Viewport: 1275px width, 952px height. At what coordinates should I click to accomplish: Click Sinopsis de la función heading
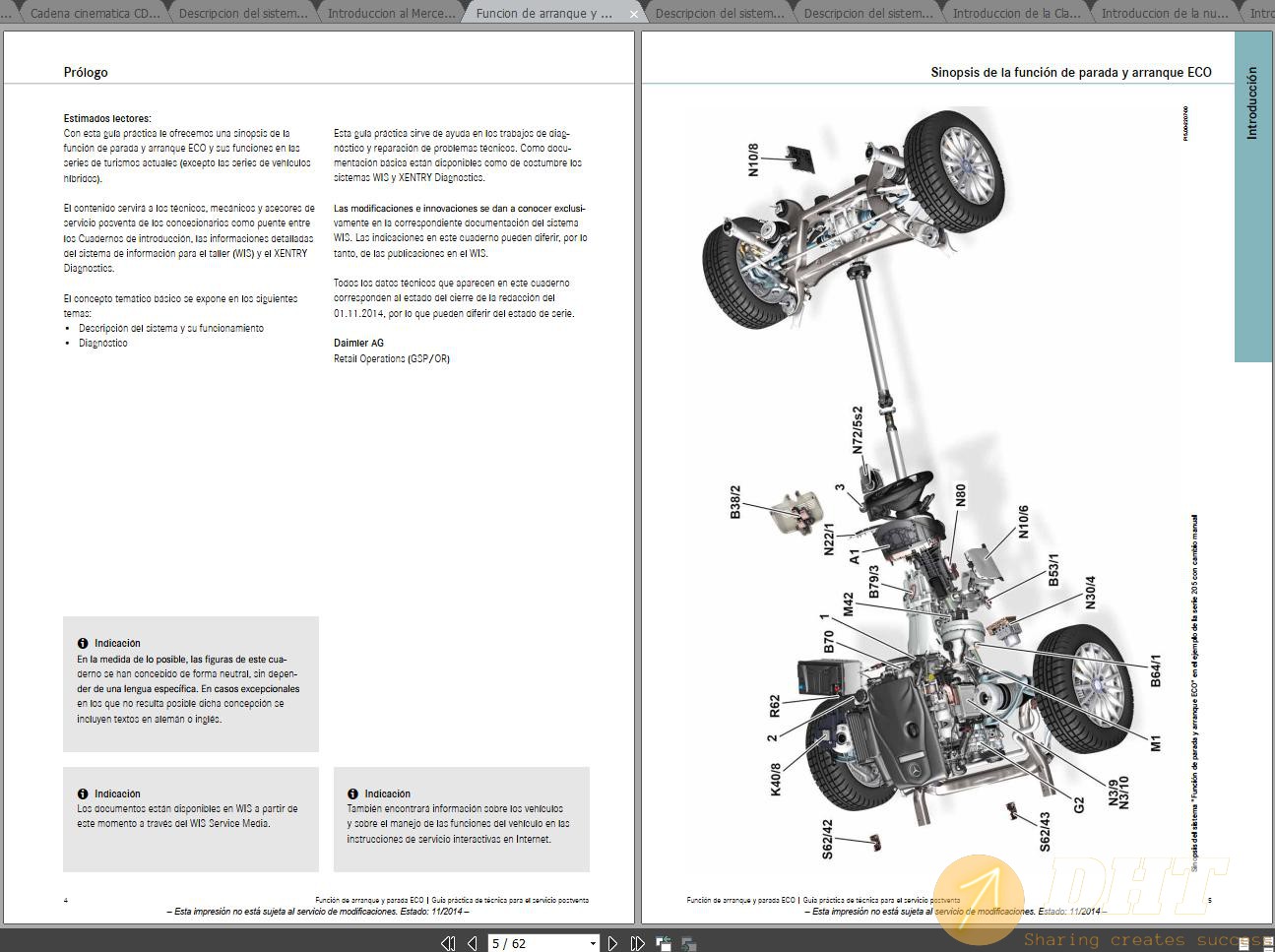click(1071, 72)
